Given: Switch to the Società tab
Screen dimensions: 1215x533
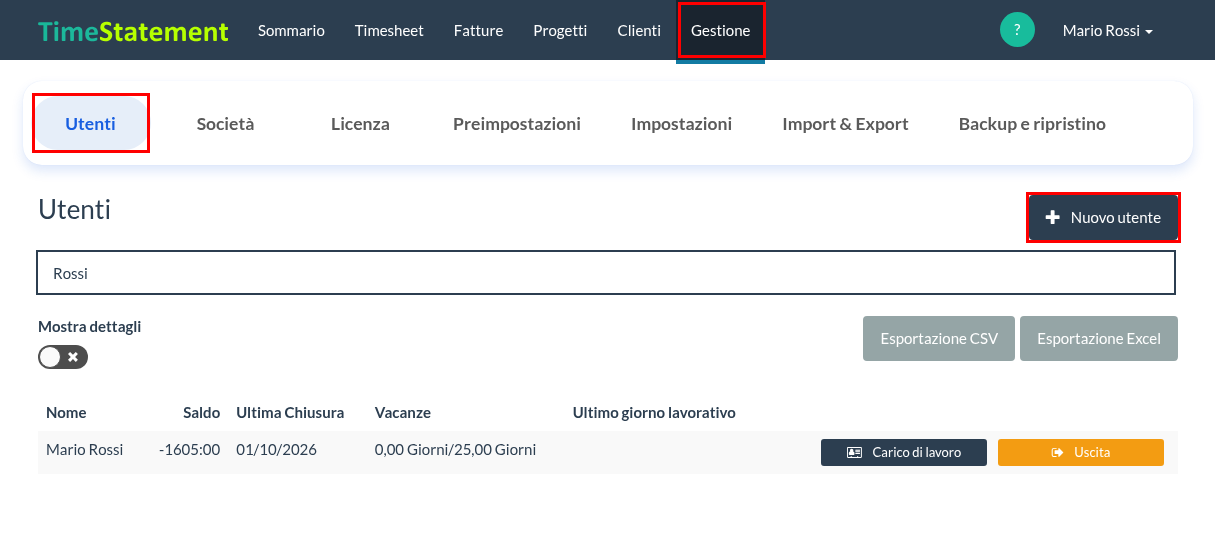Looking at the screenshot, I should [226, 124].
